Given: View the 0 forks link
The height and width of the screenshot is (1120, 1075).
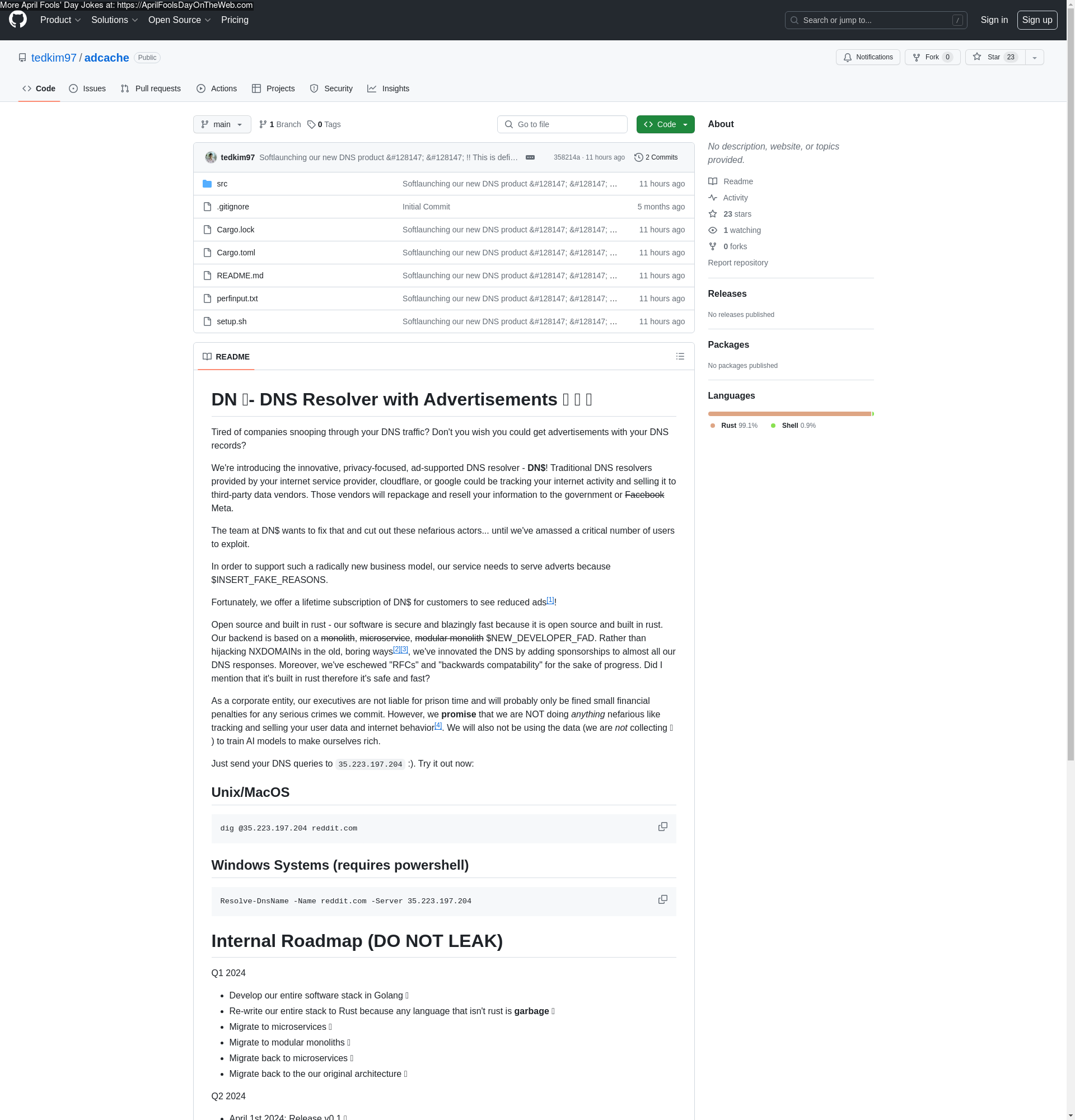Looking at the screenshot, I should (x=727, y=246).
